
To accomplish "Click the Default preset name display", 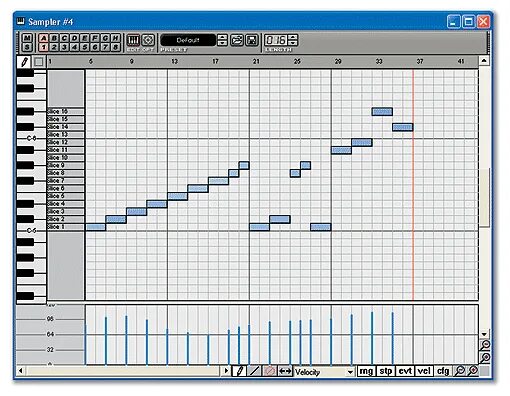I will pos(188,40).
